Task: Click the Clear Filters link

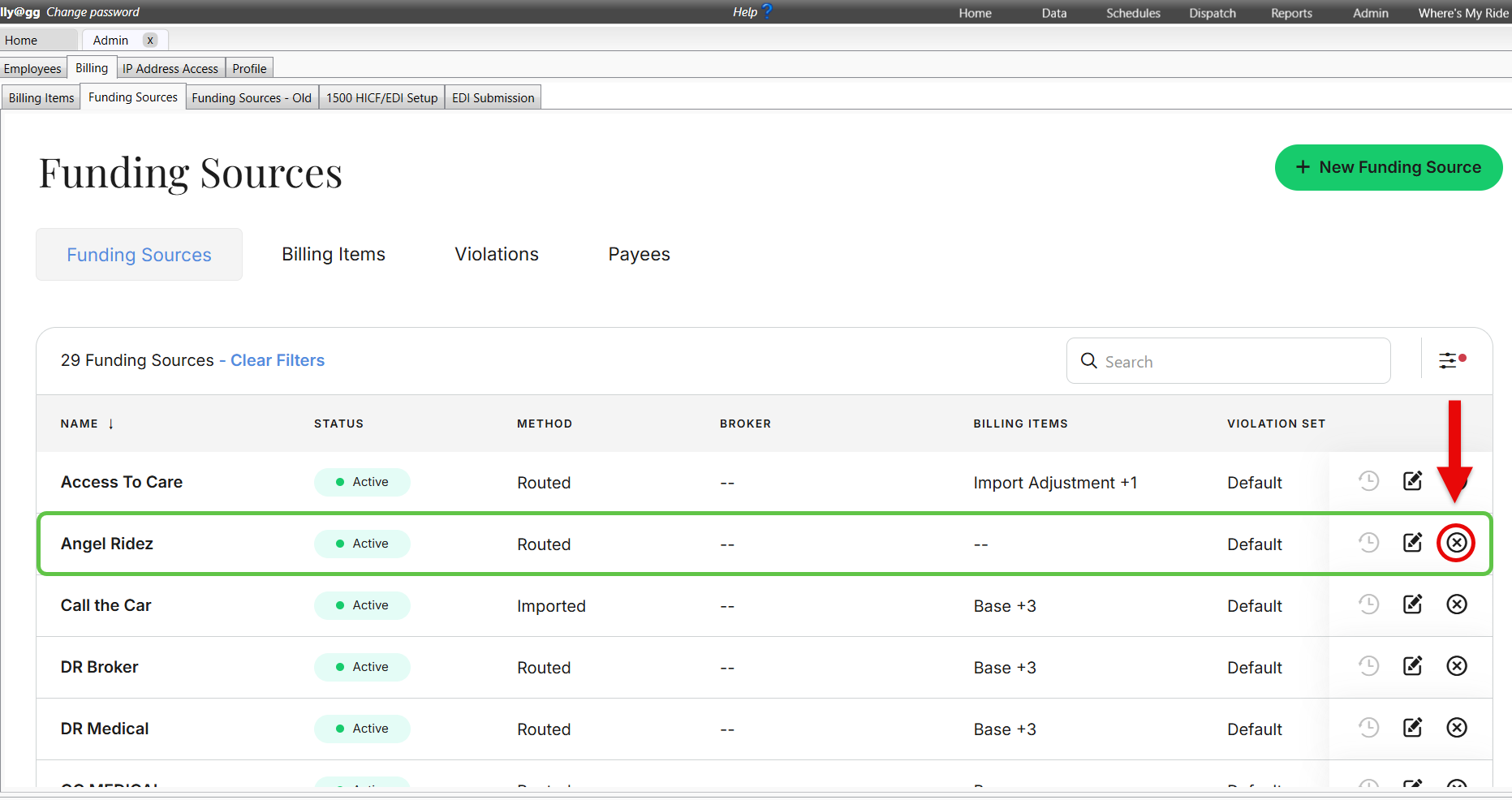Action: (x=277, y=360)
